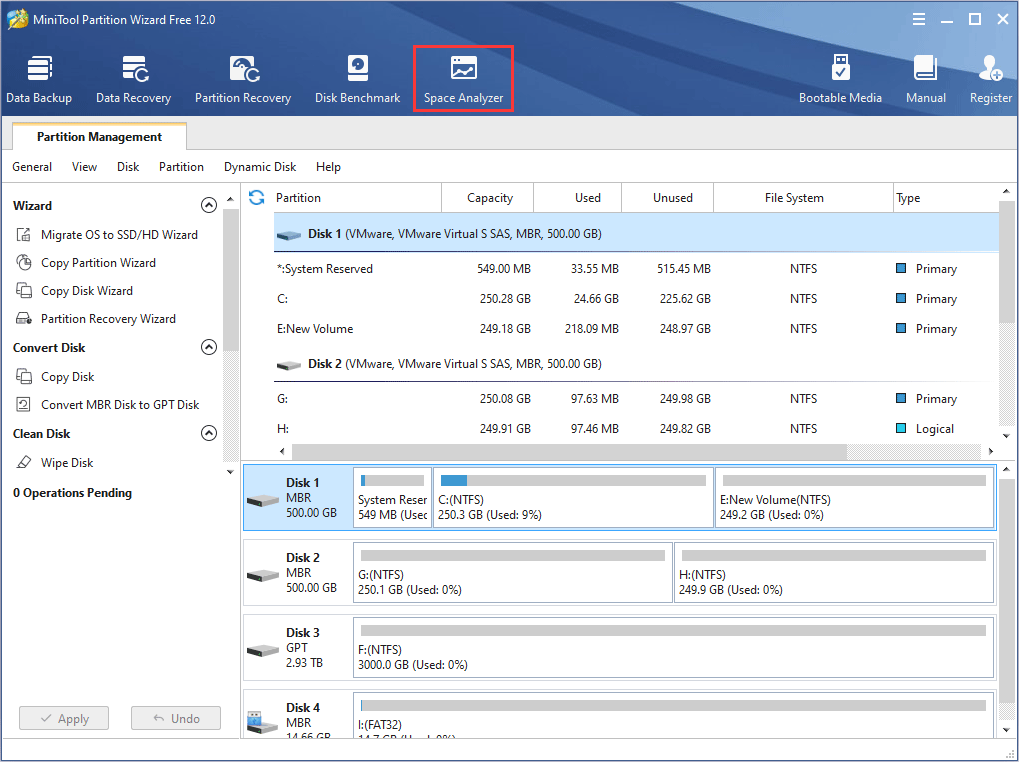Sort by the File System column header
The image size is (1019, 762).
[x=803, y=197]
